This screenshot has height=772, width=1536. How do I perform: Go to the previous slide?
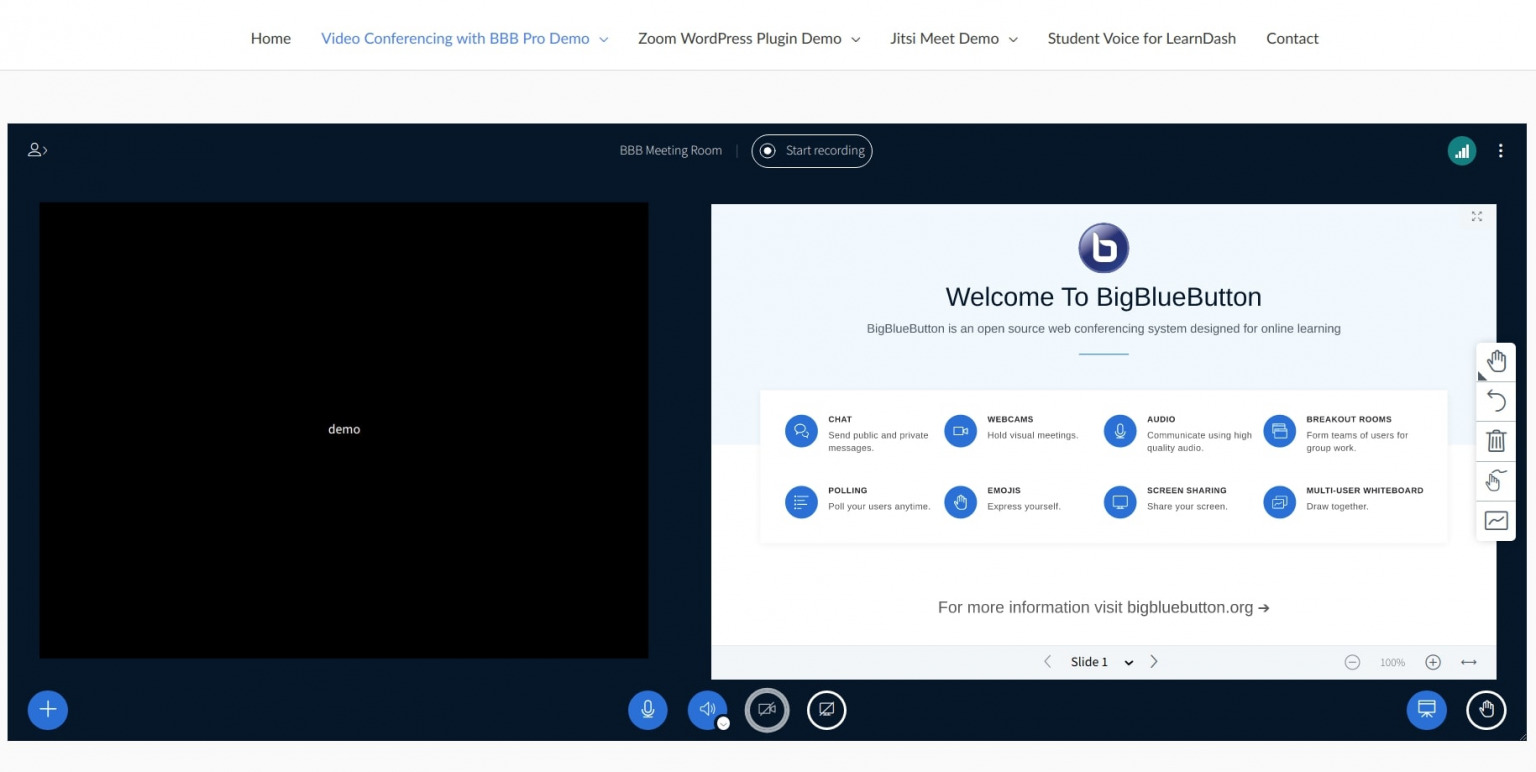1047,662
